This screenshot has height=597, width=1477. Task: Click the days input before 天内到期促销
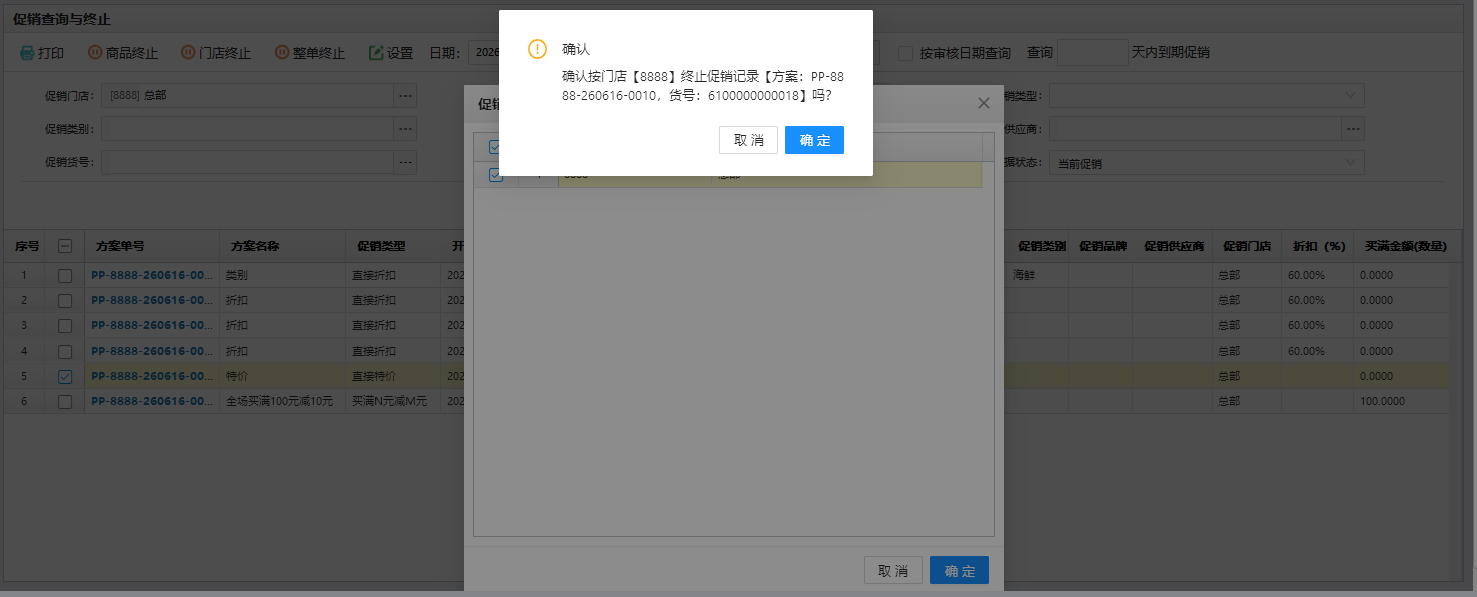click(x=1093, y=52)
